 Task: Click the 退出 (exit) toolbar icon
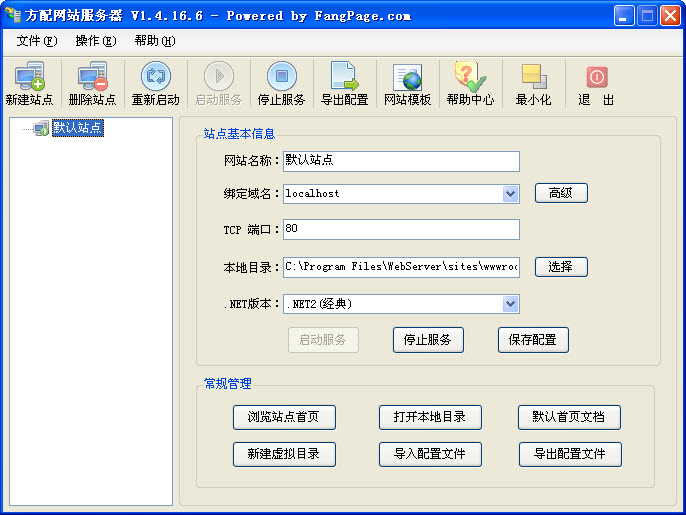click(596, 83)
